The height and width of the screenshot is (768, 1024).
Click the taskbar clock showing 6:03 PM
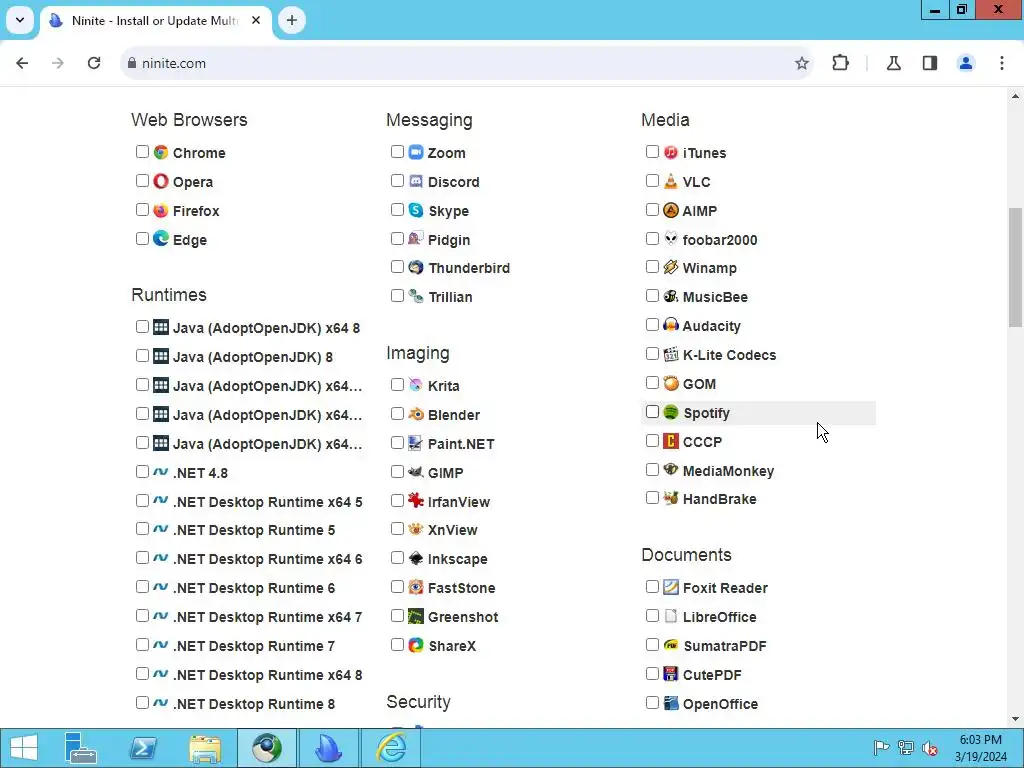tap(980, 748)
